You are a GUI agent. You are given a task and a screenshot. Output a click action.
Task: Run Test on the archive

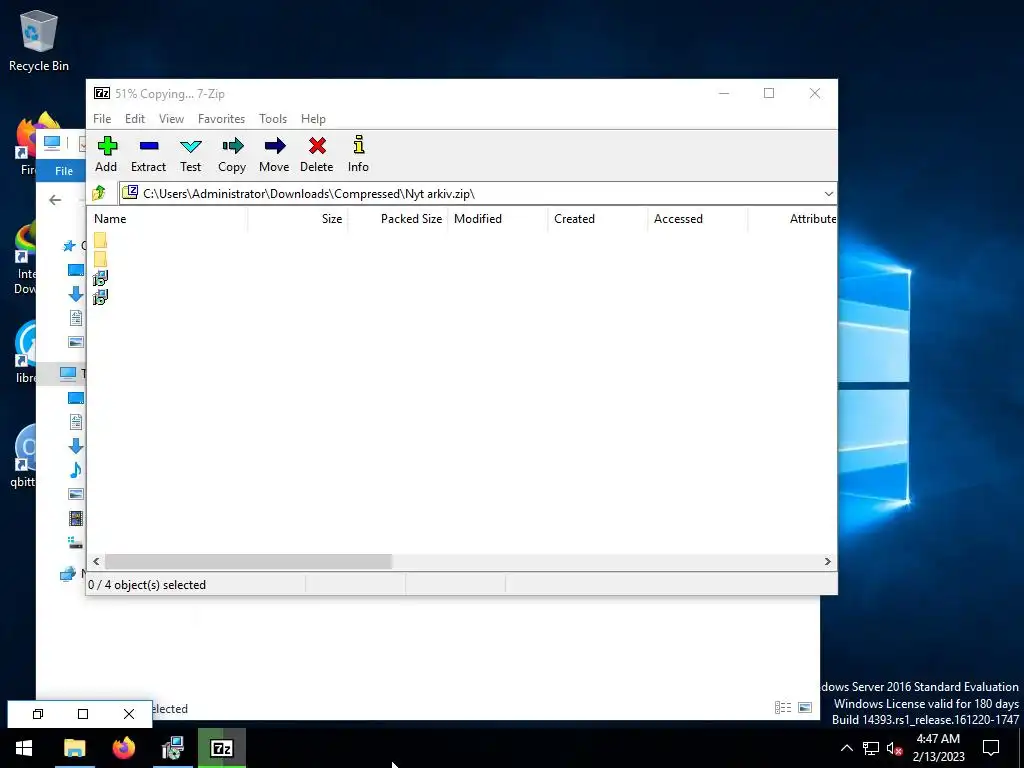(x=190, y=154)
